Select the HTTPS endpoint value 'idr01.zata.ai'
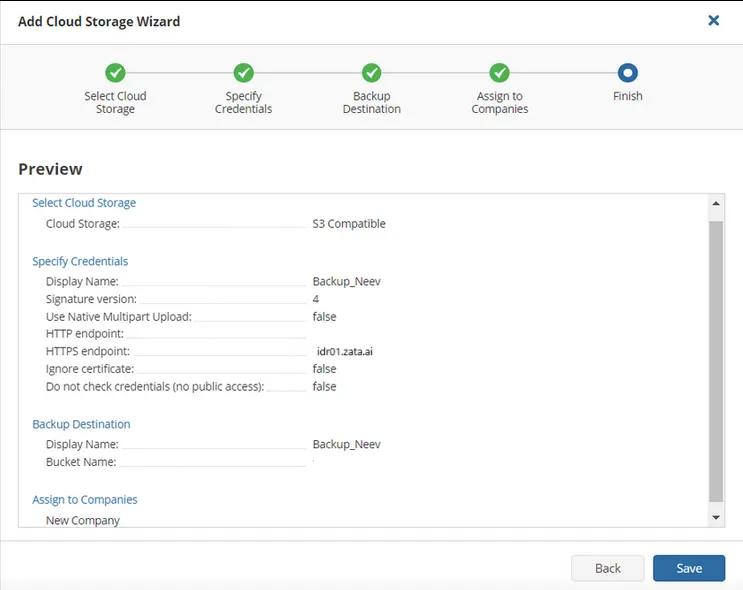The height and width of the screenshot is (590, 743). tap(345, 352)
